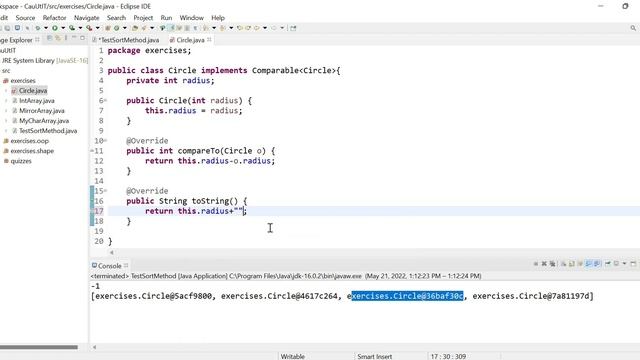
Task: Collapse the fold marker at line 10
Action: coord(105,141)
